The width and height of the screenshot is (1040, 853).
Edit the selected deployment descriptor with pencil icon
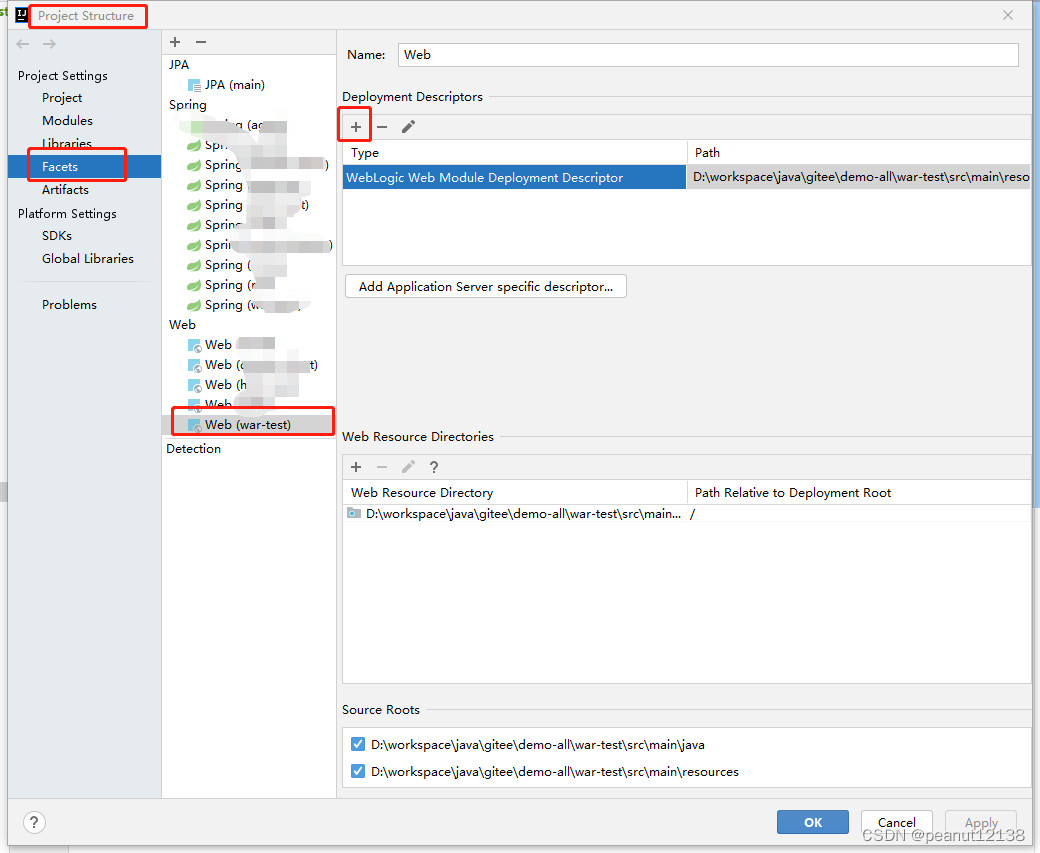coord(406,125)
